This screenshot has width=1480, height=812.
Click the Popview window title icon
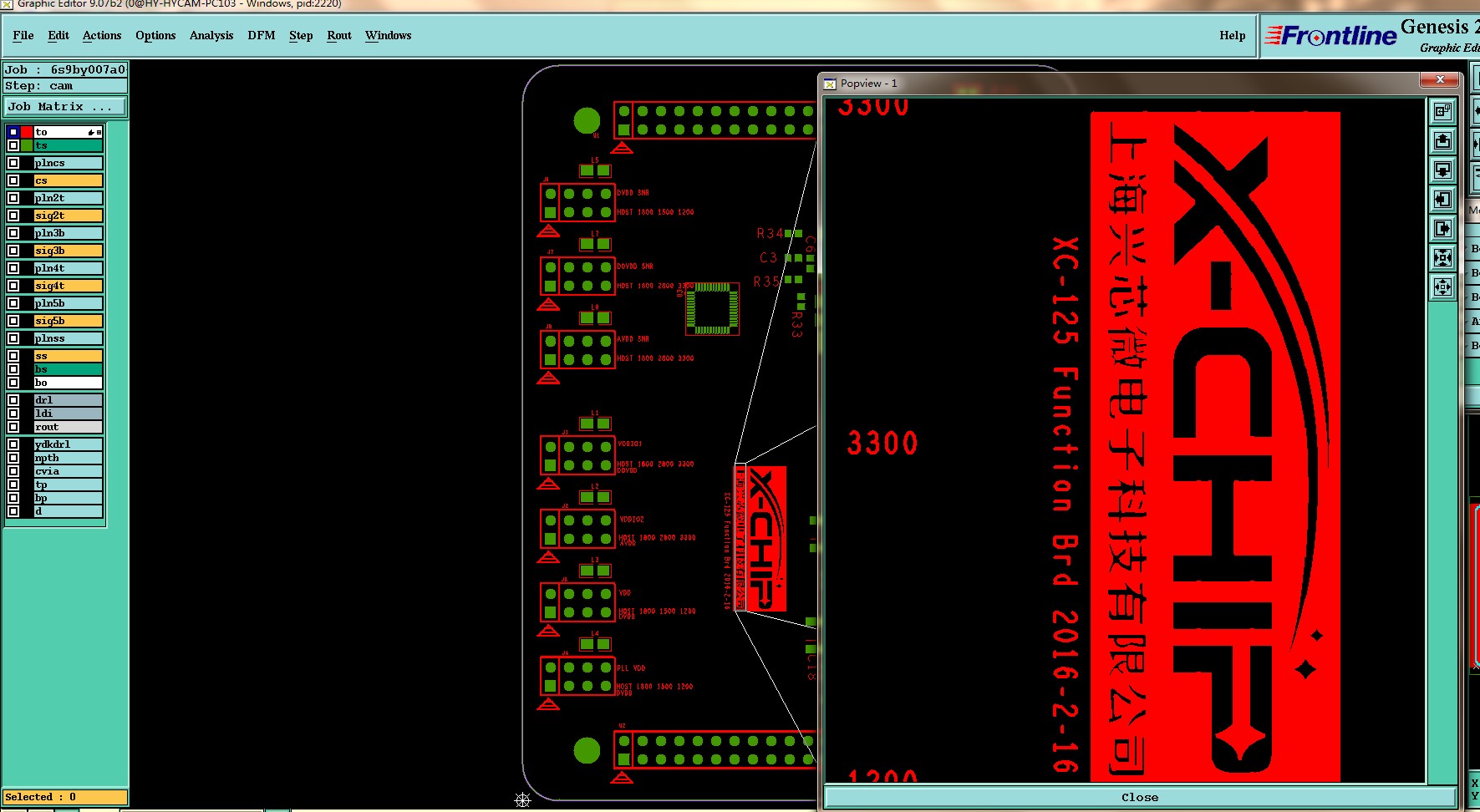[830, 84]
